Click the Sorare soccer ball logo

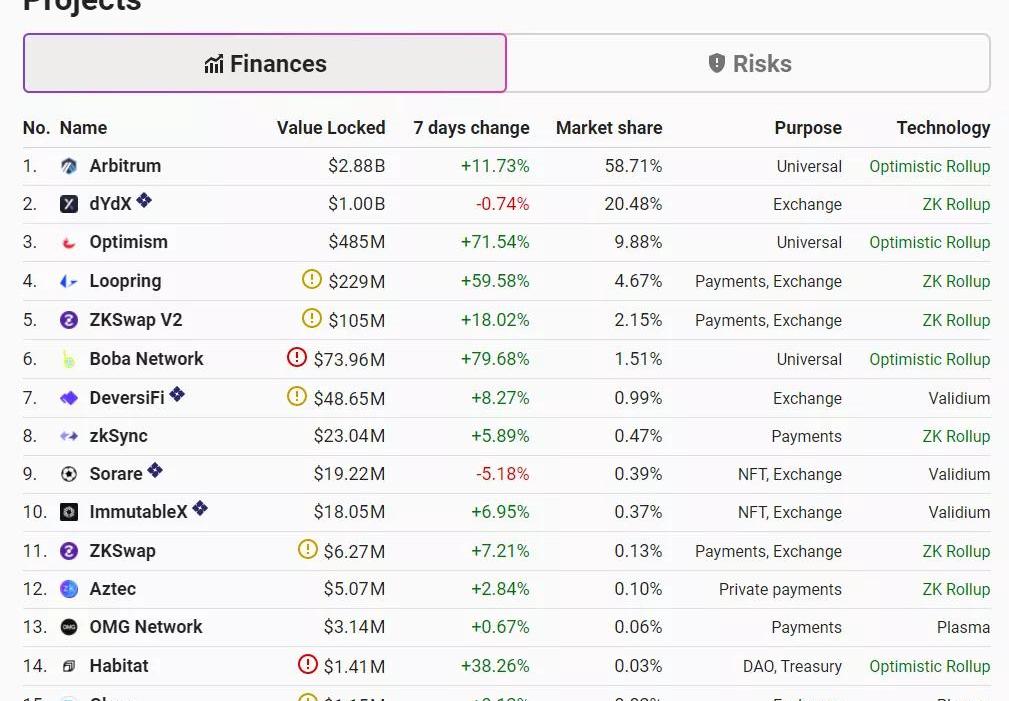tap(69, 474)
